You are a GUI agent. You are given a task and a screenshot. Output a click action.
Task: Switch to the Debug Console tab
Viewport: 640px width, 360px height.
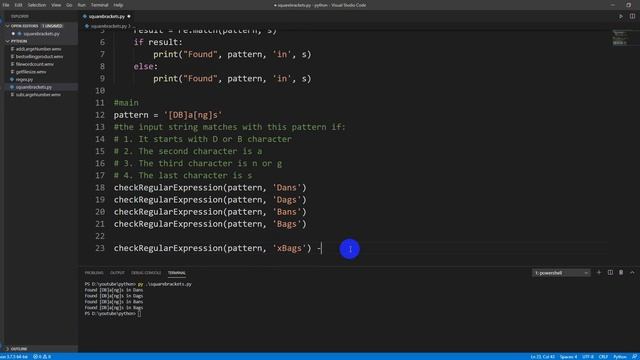point(146,273)
